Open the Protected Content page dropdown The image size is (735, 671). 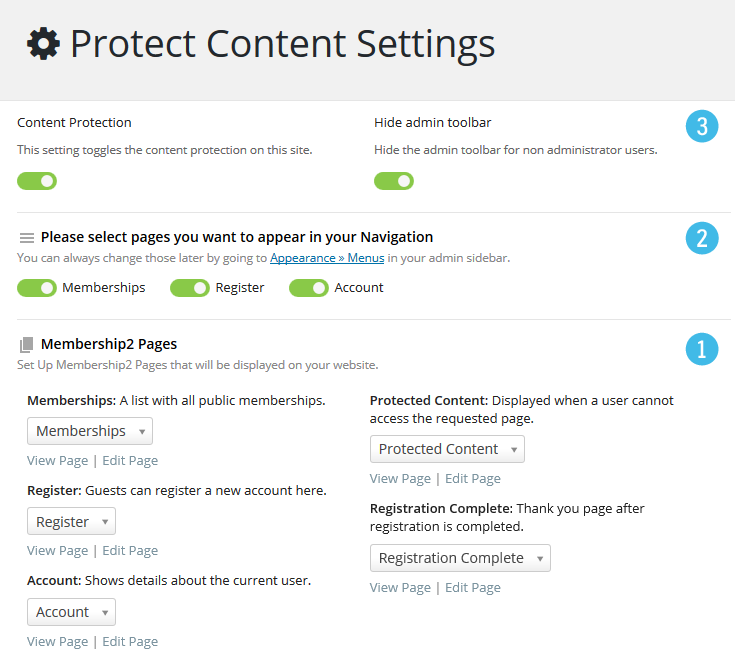click(x=447, y=449)
